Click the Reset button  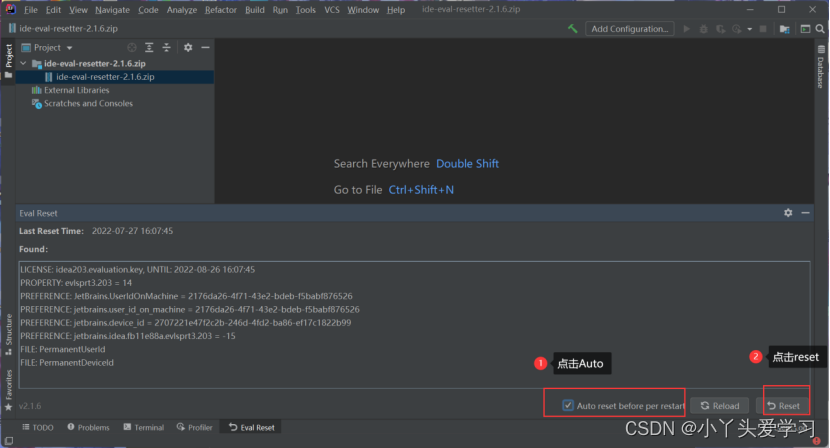(783, 406)
